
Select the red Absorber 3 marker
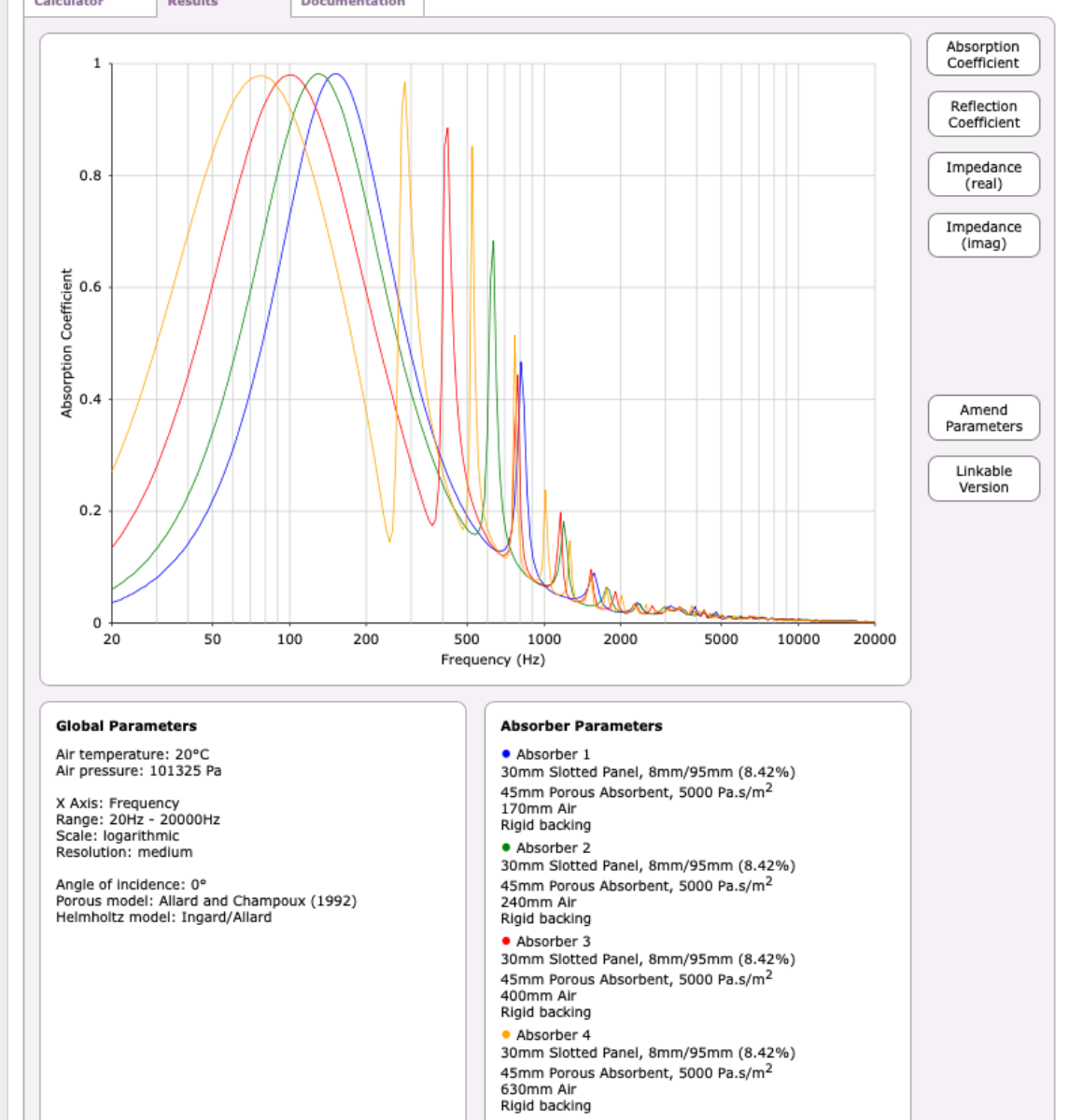506,941
